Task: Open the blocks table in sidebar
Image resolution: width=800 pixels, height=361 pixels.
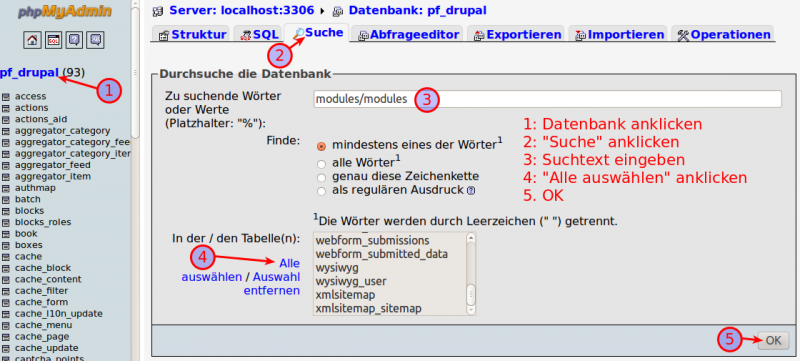Action: [30, 211]
